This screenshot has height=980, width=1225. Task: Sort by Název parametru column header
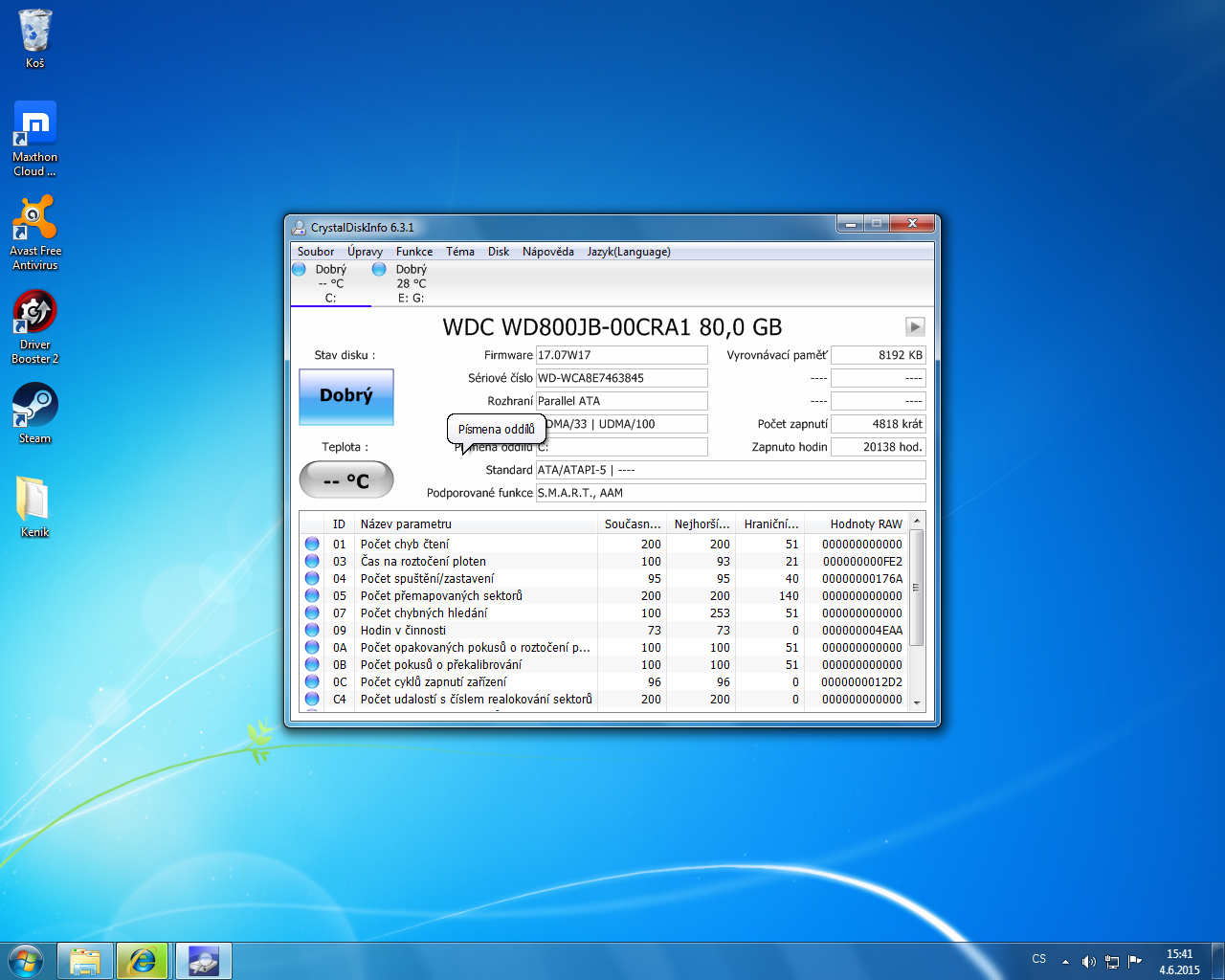477,523
